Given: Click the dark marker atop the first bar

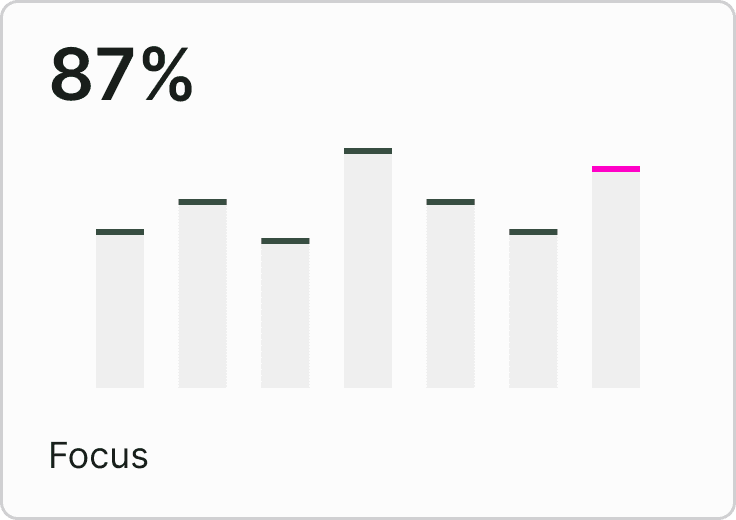Looking at the screenshot, I should (120, 232).
